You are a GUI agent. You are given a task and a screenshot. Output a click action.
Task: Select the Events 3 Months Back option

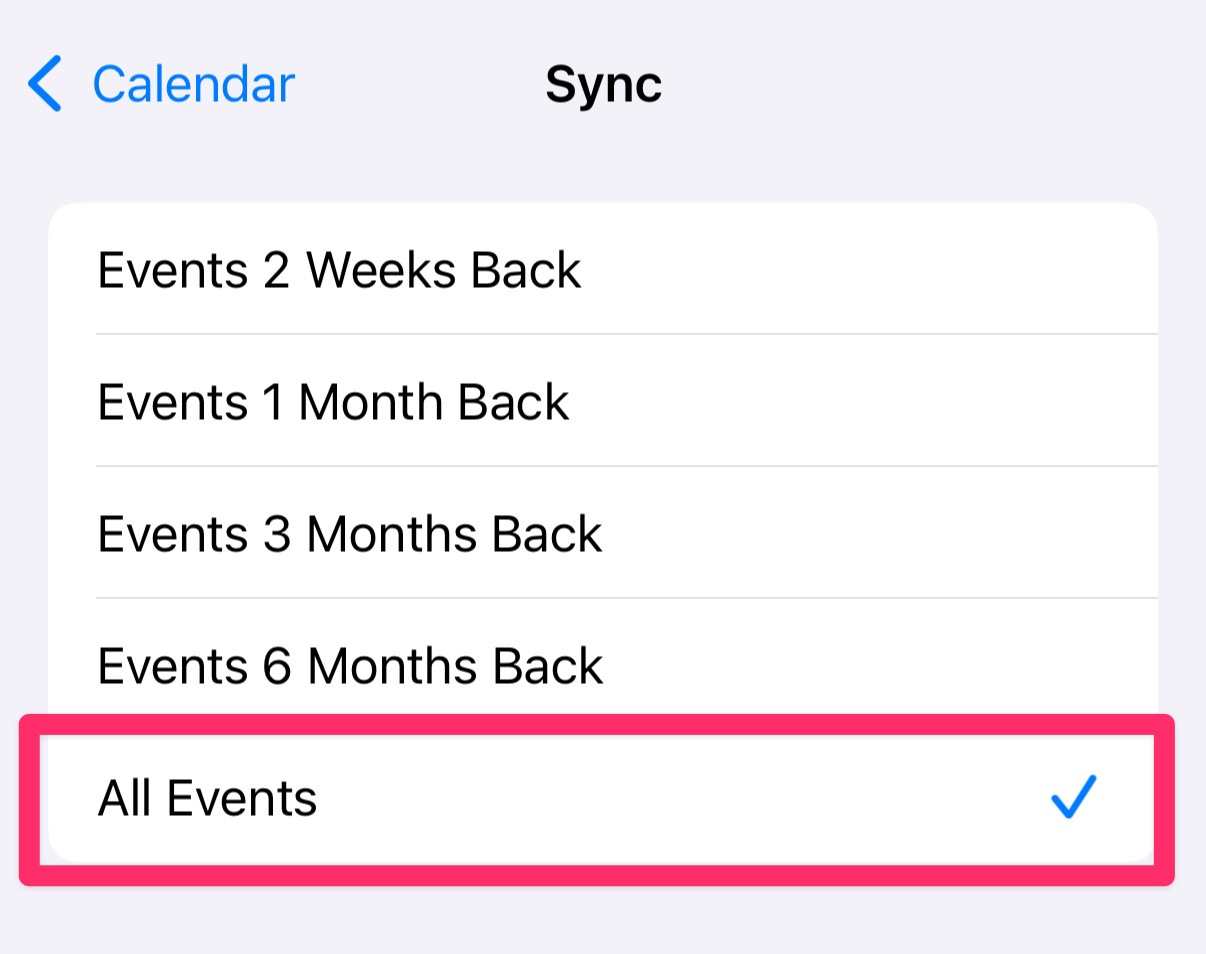pyautogui.click(x=350, y=534)
